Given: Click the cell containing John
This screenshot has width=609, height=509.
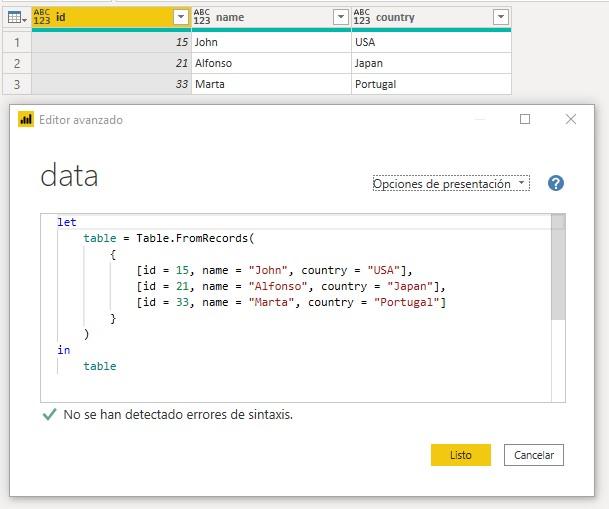Looking at the screenshot, I should click(271, 42).
